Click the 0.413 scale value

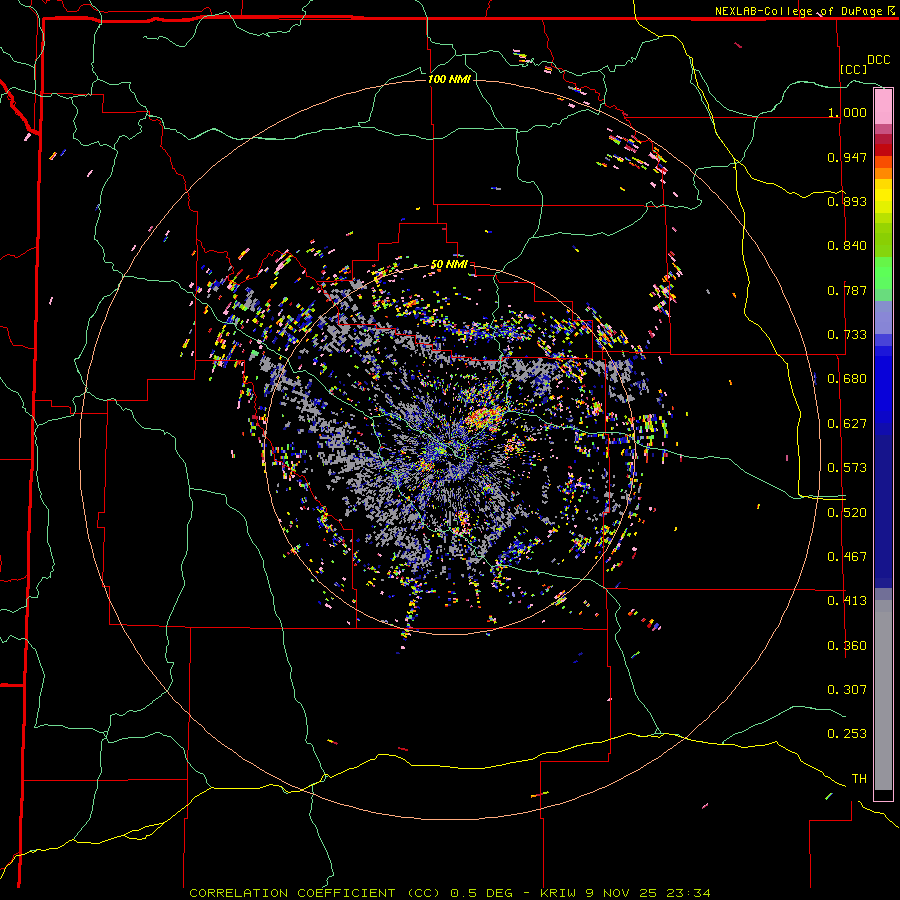847,601
